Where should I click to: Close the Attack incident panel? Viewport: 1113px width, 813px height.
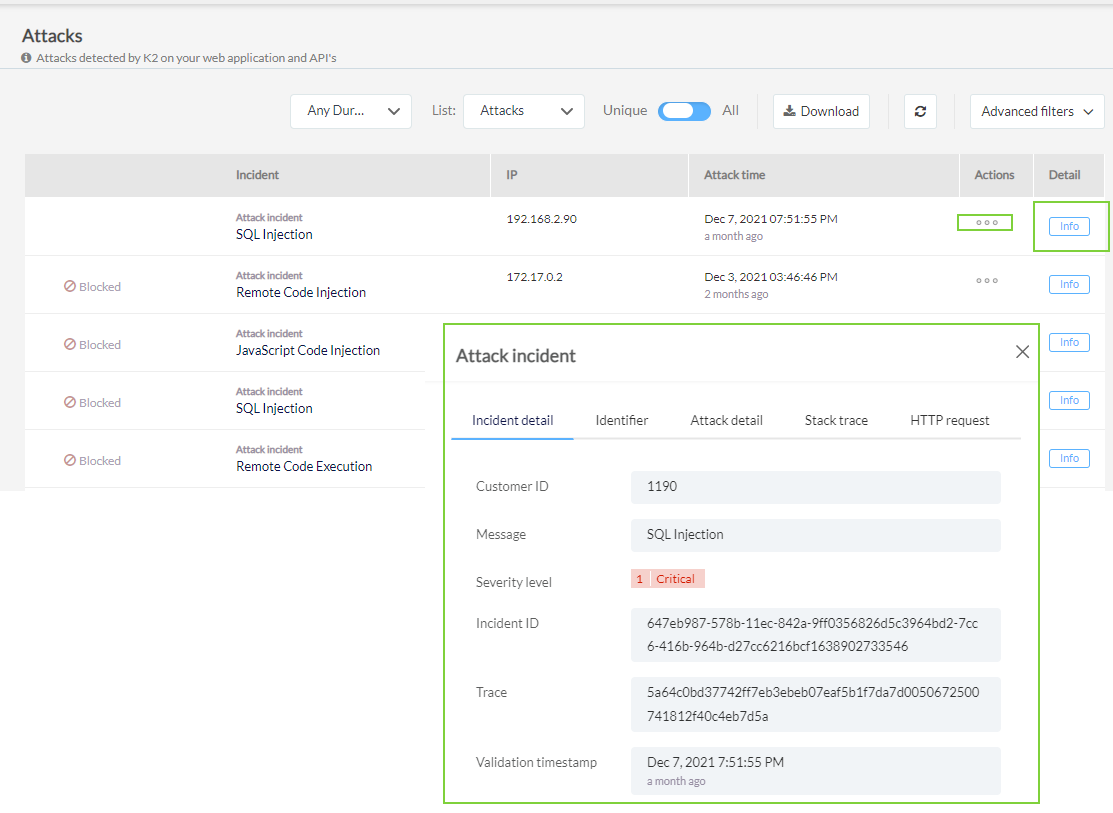(1022, 352)
